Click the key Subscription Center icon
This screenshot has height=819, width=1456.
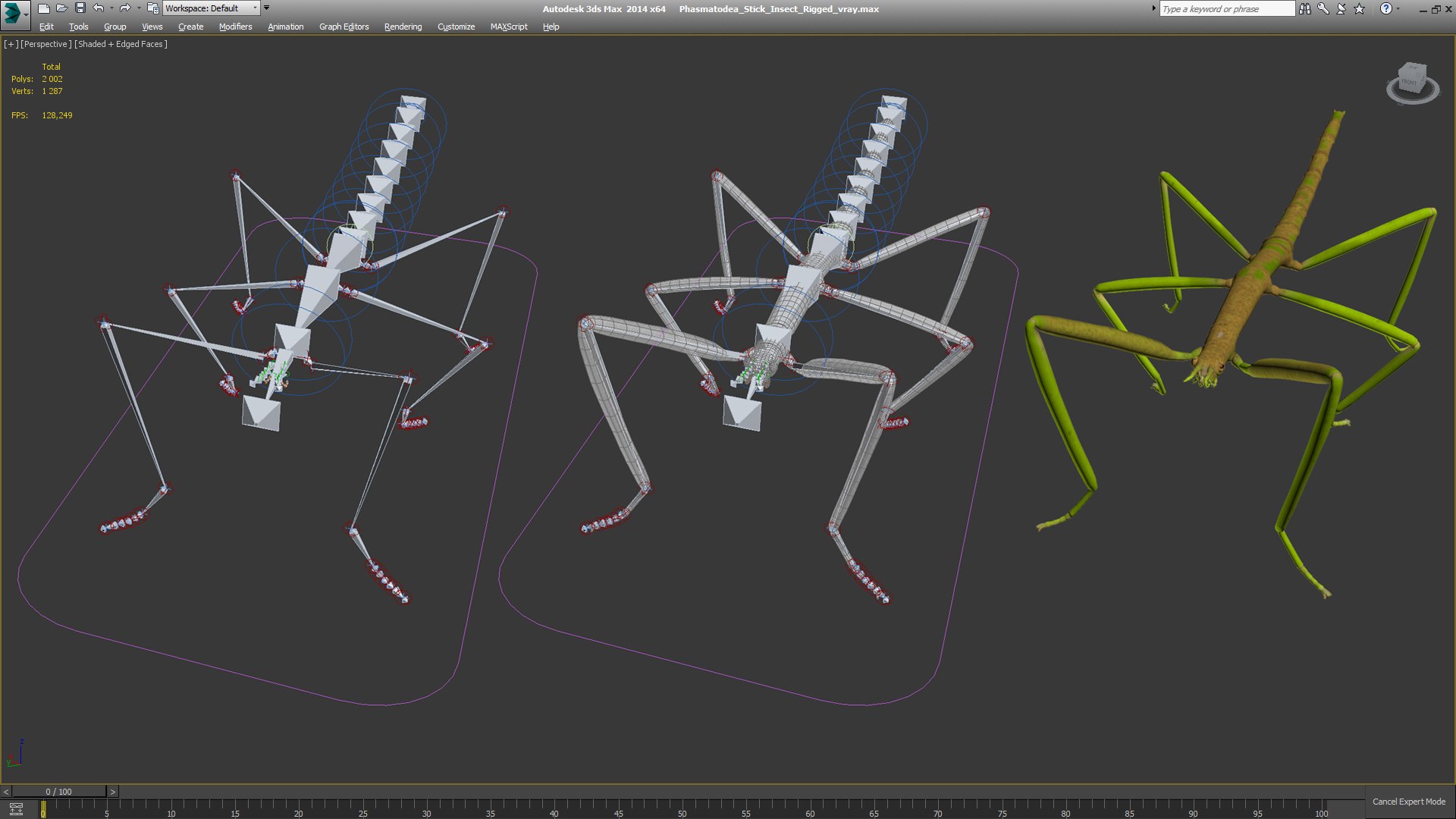pyautogui.click(x=1323, y=8)
